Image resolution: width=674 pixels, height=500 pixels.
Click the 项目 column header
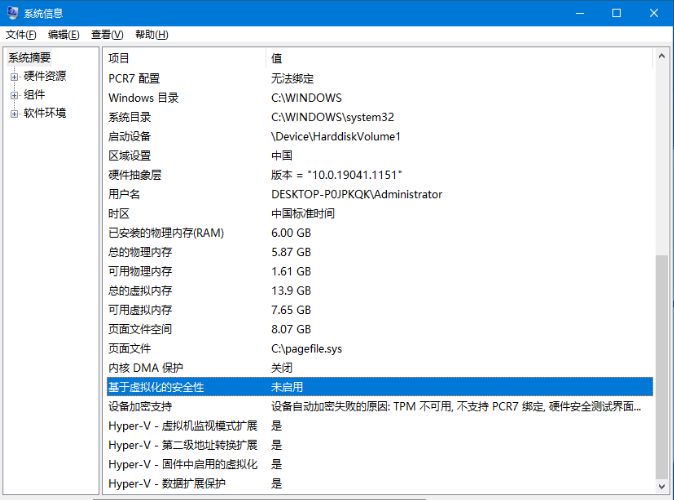[x=184, y=58]
